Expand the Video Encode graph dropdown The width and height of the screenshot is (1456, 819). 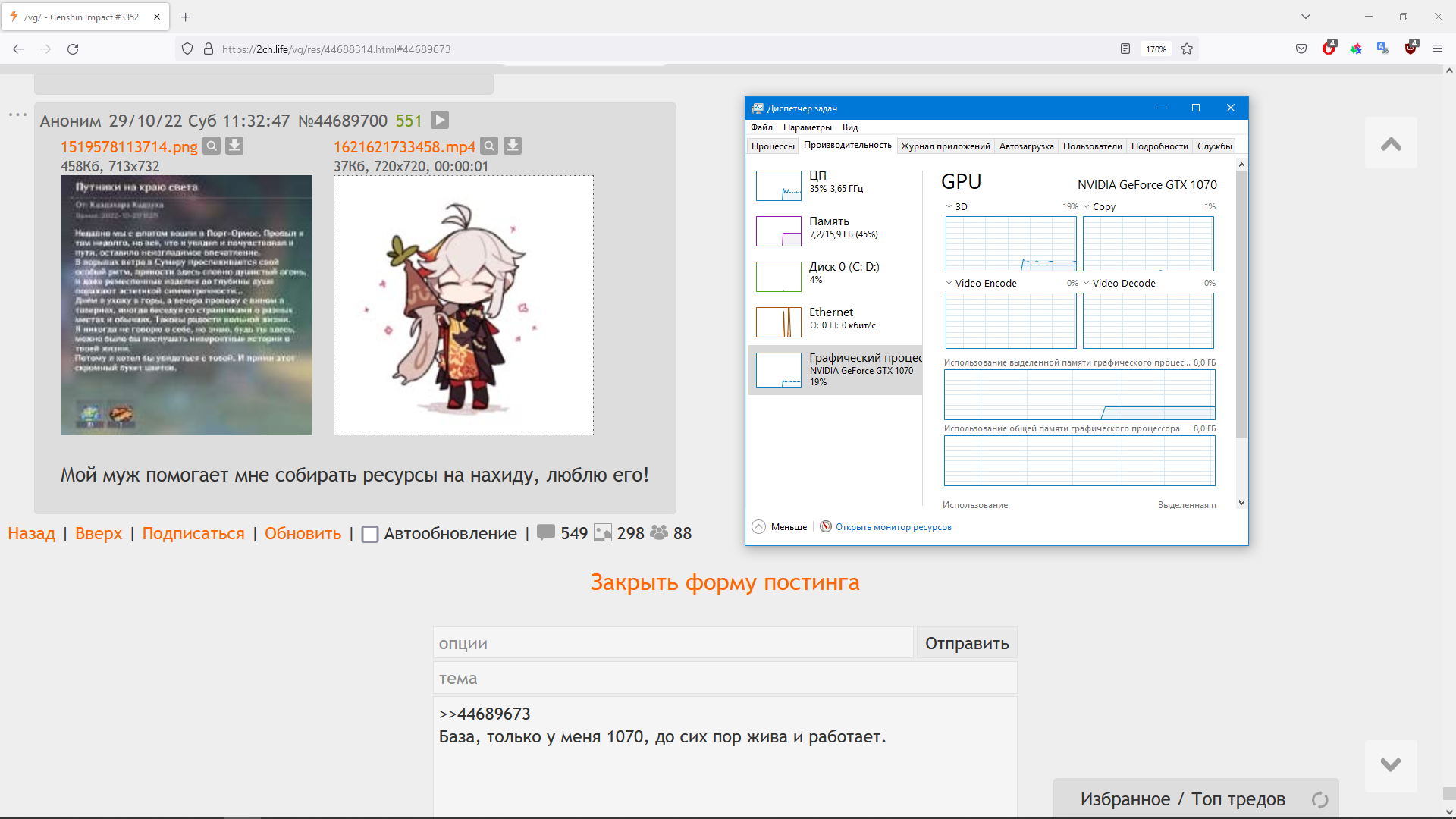(949, 283)
